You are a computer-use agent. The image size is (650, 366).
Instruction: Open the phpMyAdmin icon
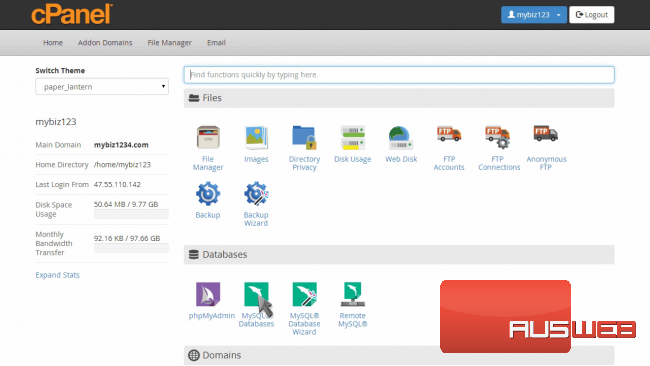[x=208, y=294]
